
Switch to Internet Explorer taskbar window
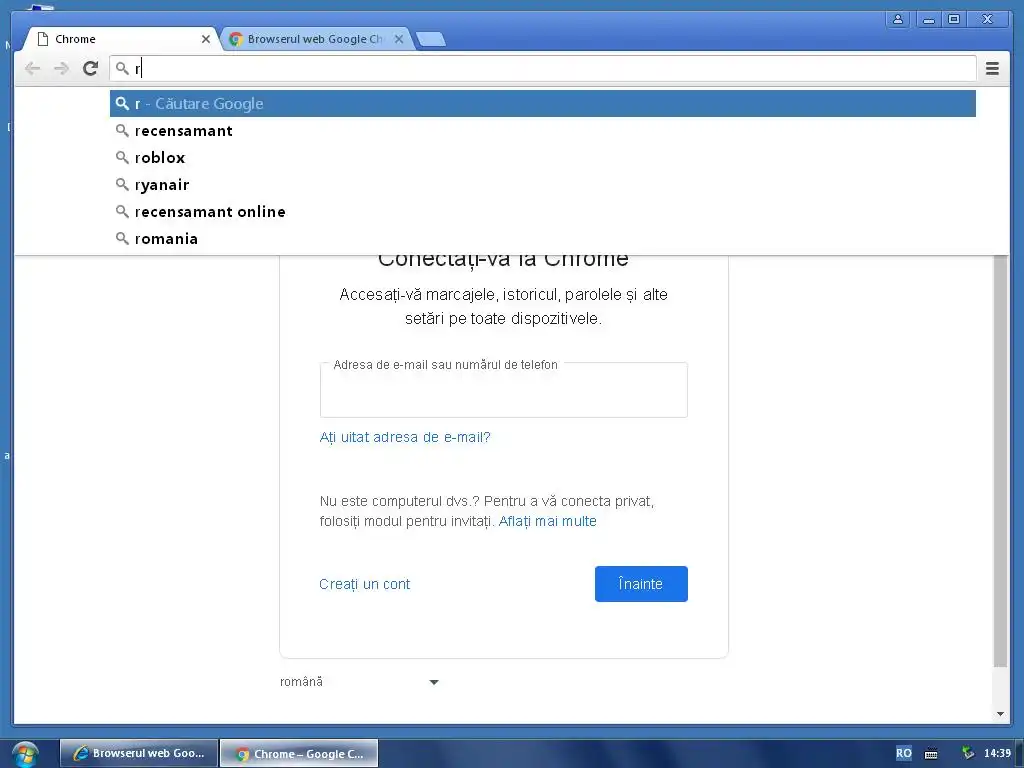139,753
